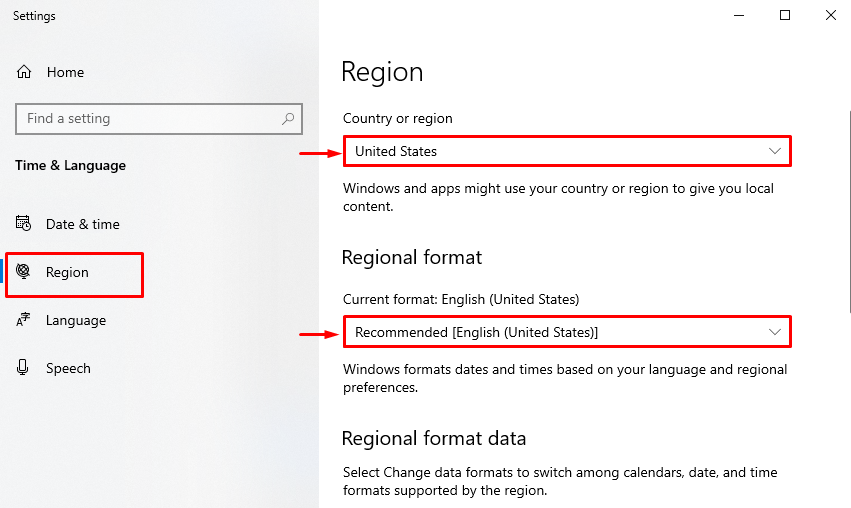This screenshot has width=851, height=508.
Task: Click the Date & time calendar icon
Action: click(x=24, y=224)
